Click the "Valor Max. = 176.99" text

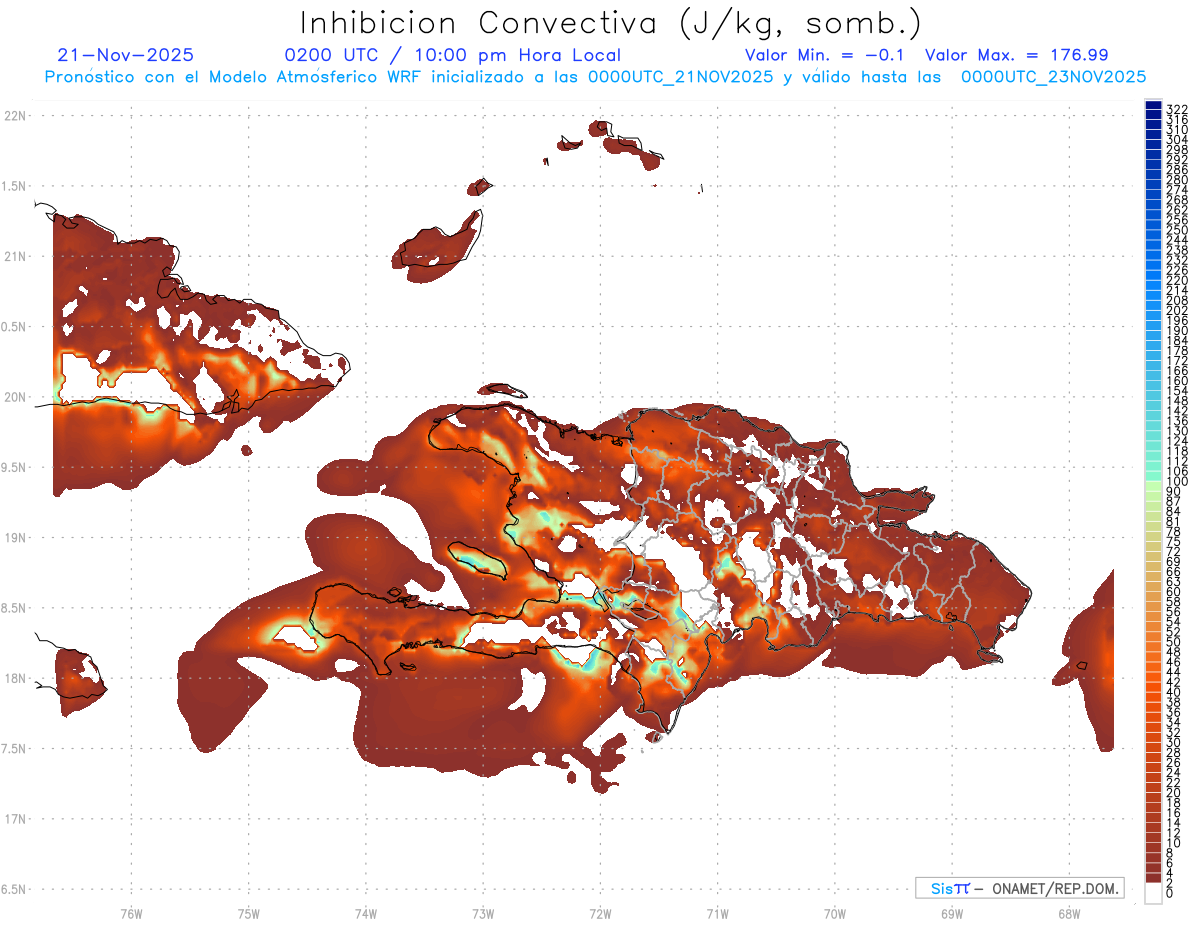[1016, 55]
